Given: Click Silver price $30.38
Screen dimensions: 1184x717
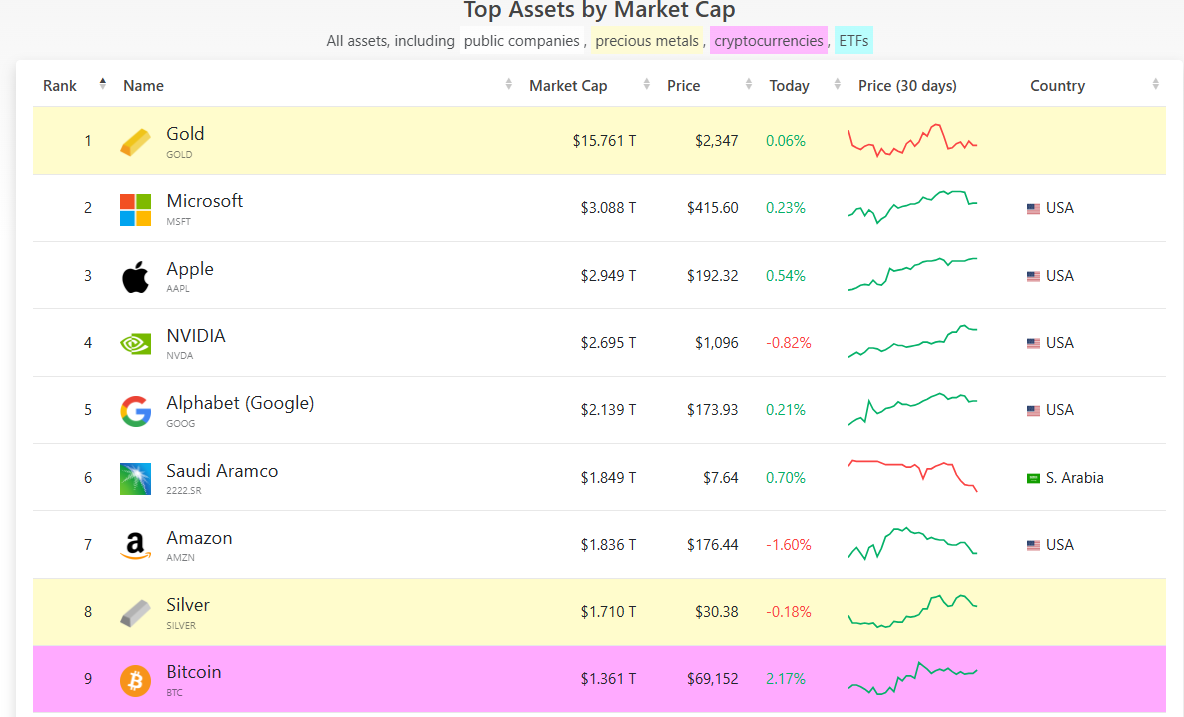Looking at the screenshot, I should [x=717, y=612].
